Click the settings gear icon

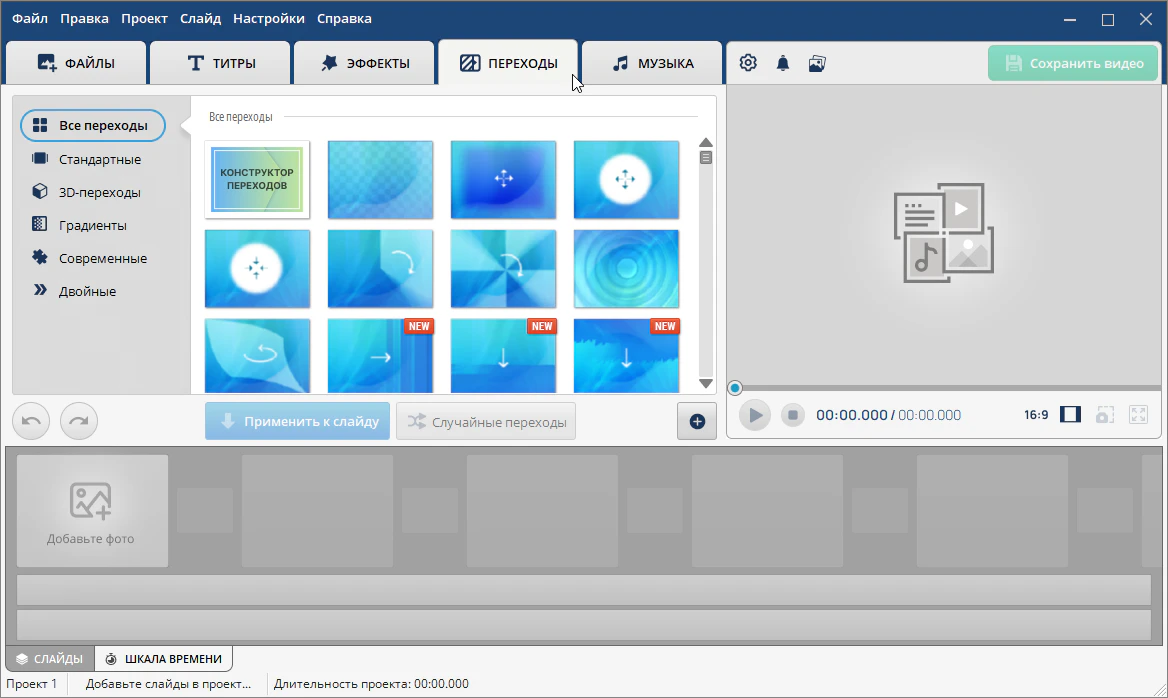[748, 64]
